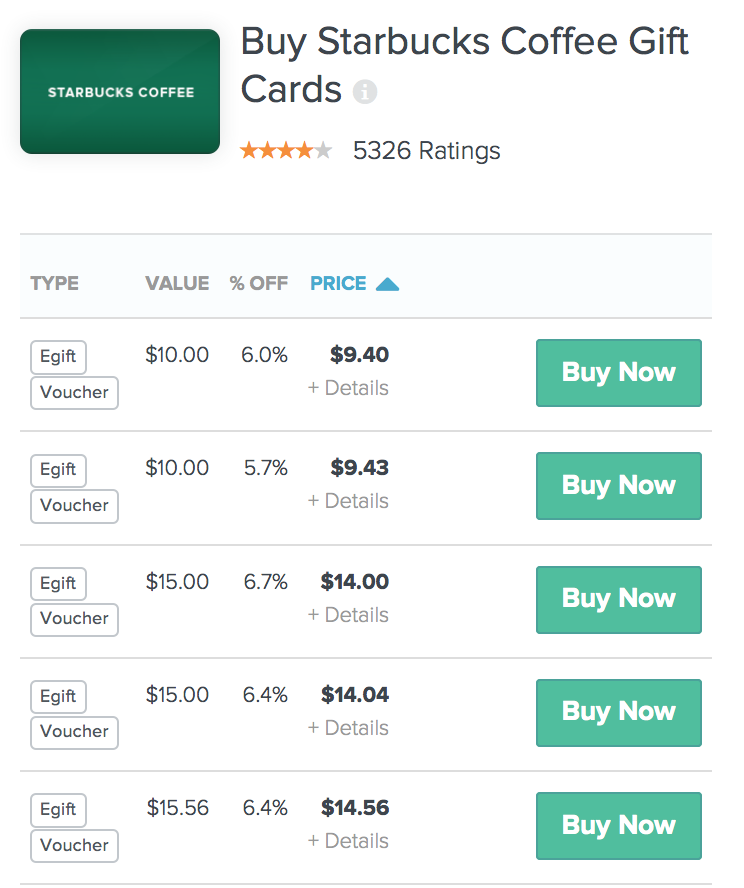744x888 pixels.
Task: Click the blue price sort arrow
Action: coord(387,284)
